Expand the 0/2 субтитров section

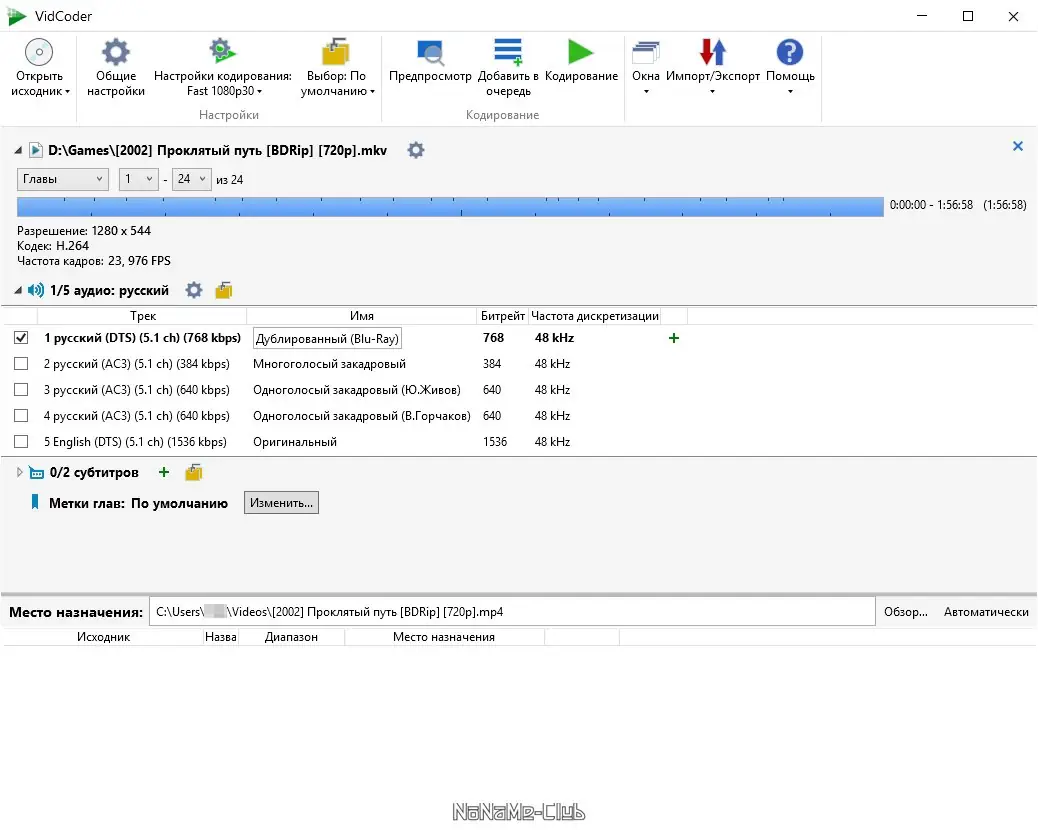[19, 472]
